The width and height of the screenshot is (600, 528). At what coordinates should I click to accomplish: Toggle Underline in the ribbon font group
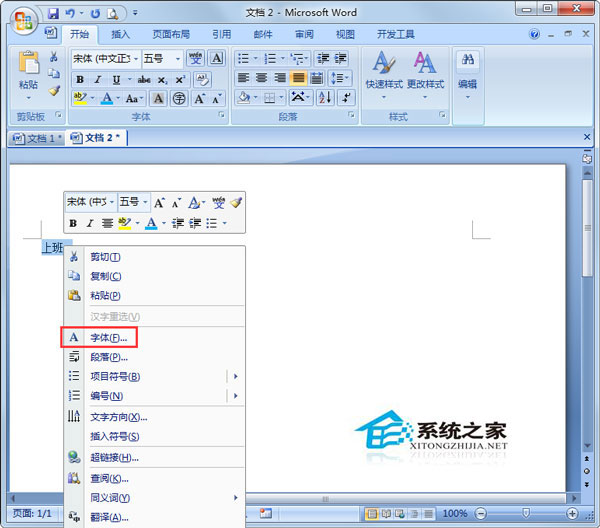(117, 79)
